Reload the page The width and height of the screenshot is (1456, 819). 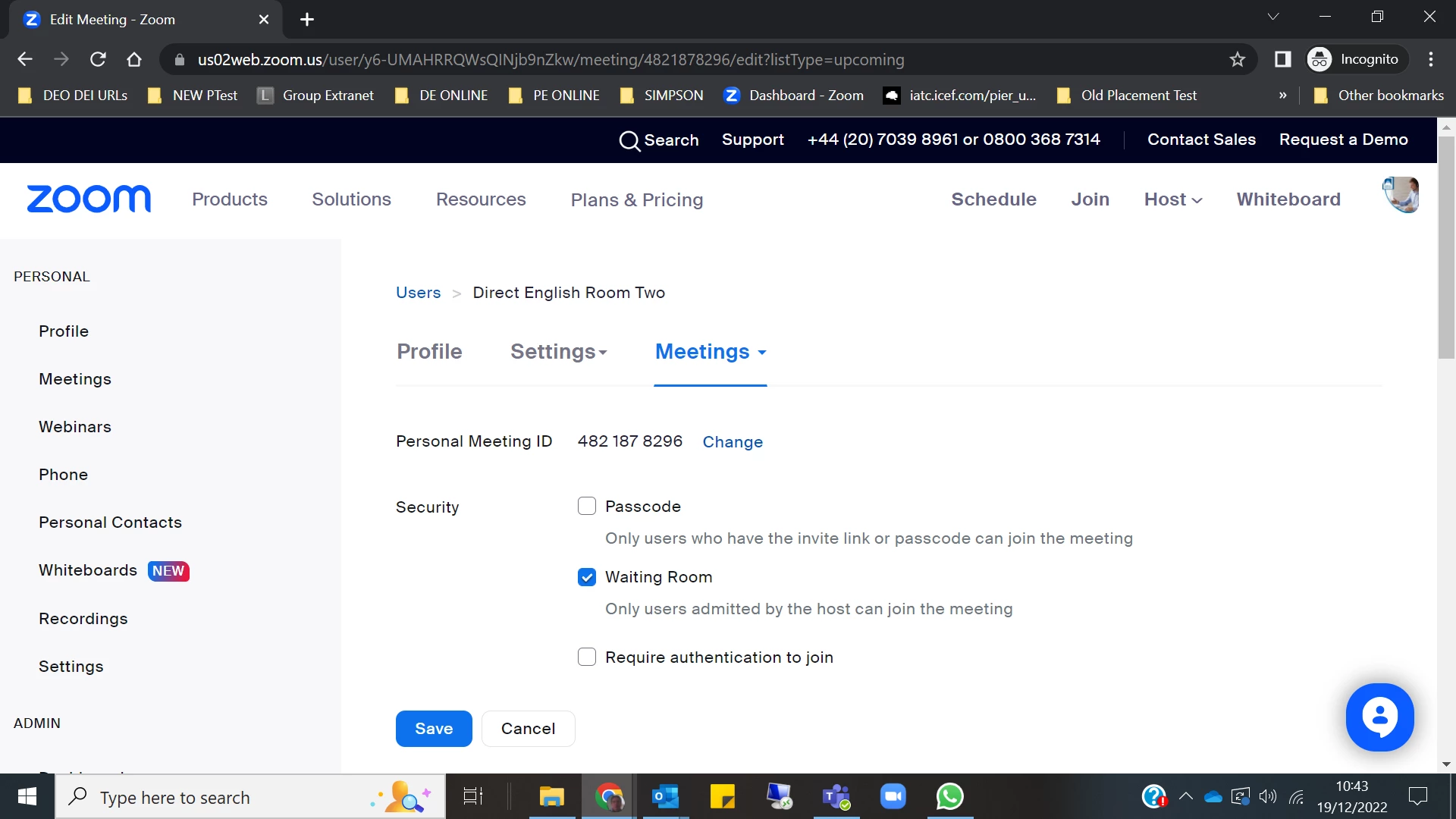tap(98, 59)
